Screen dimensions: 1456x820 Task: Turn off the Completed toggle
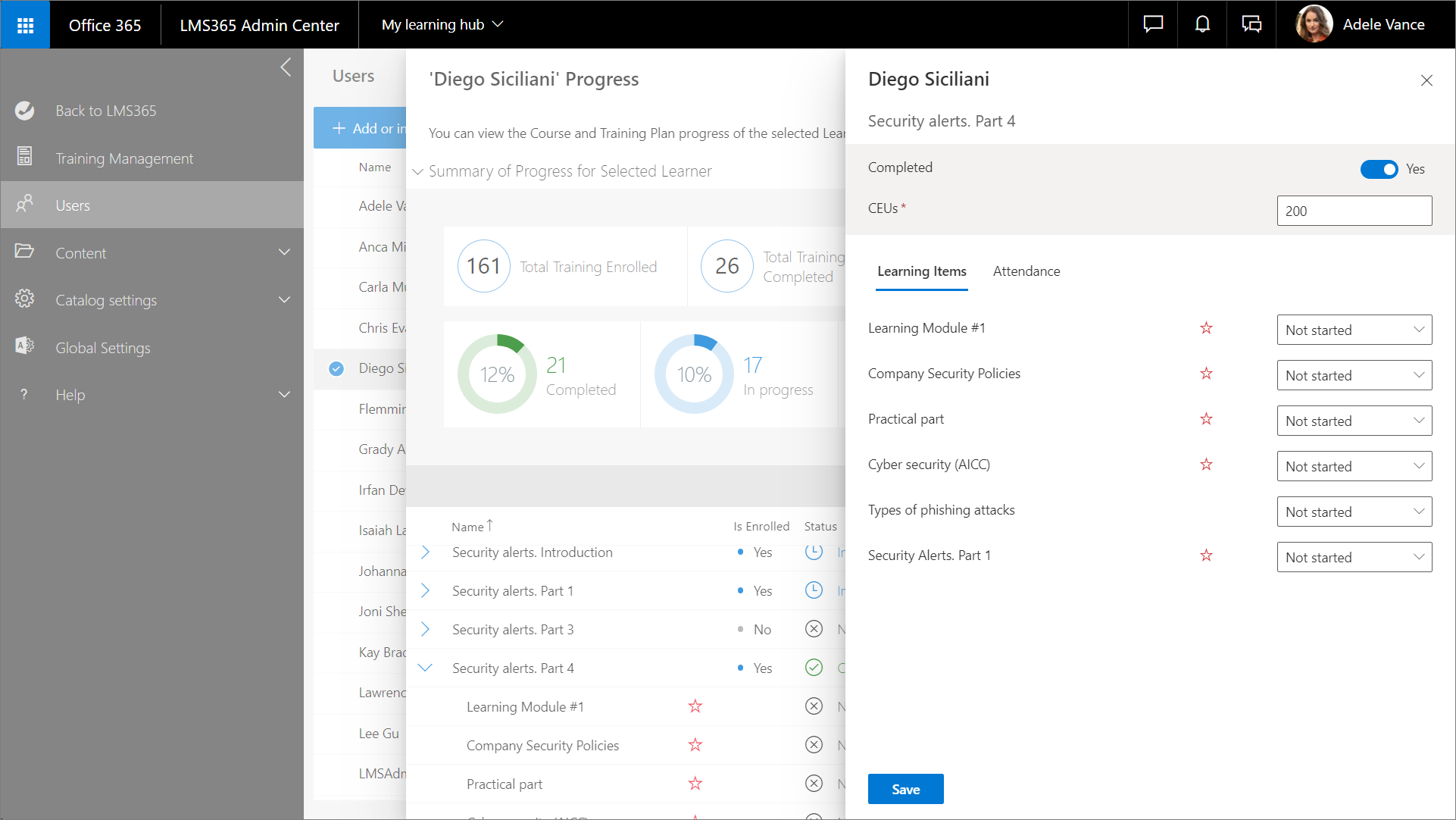pyautogui.click(x=1379, y=169)
